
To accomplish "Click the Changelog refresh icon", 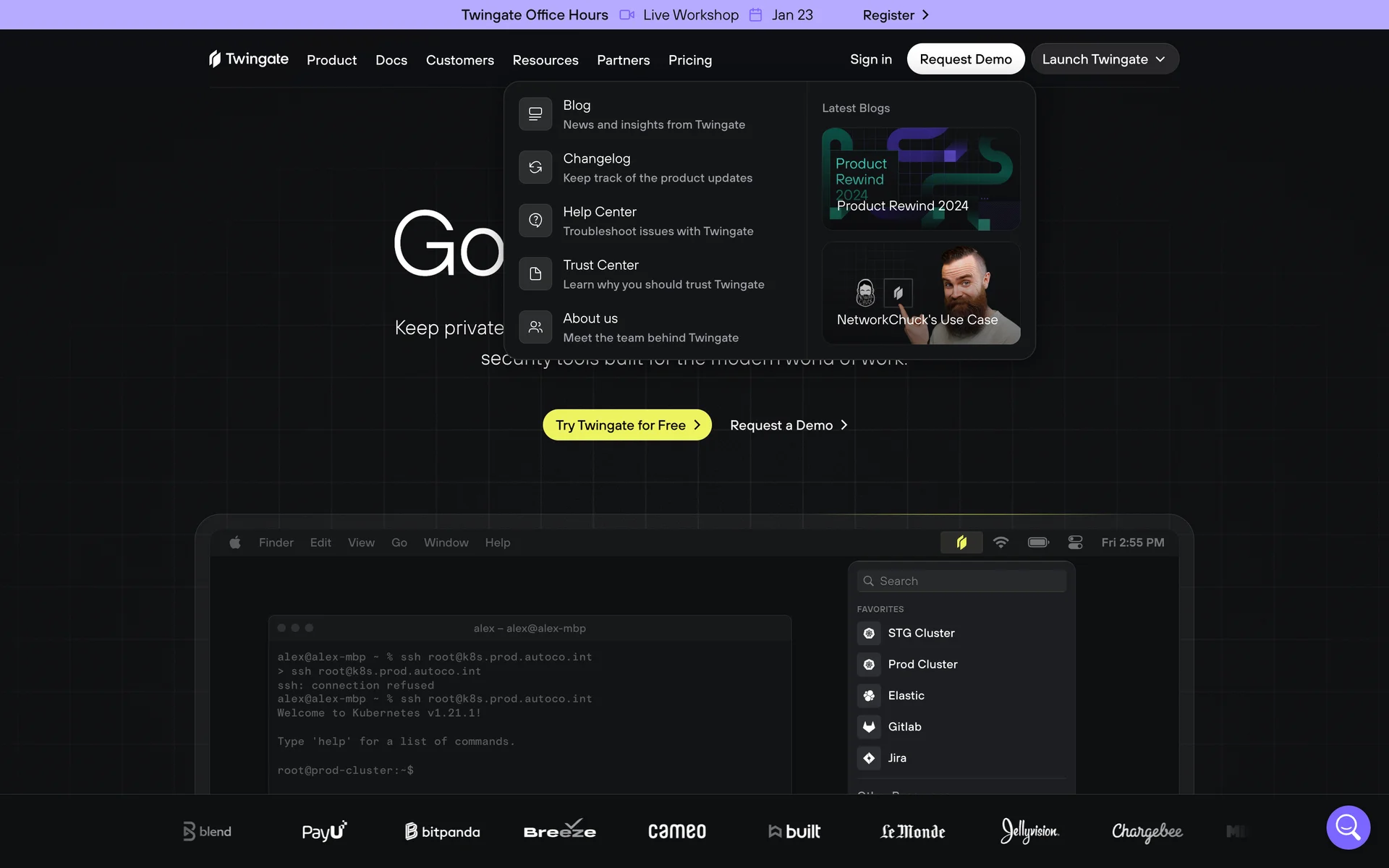I will pyautogui.click(x=535, y=167).
